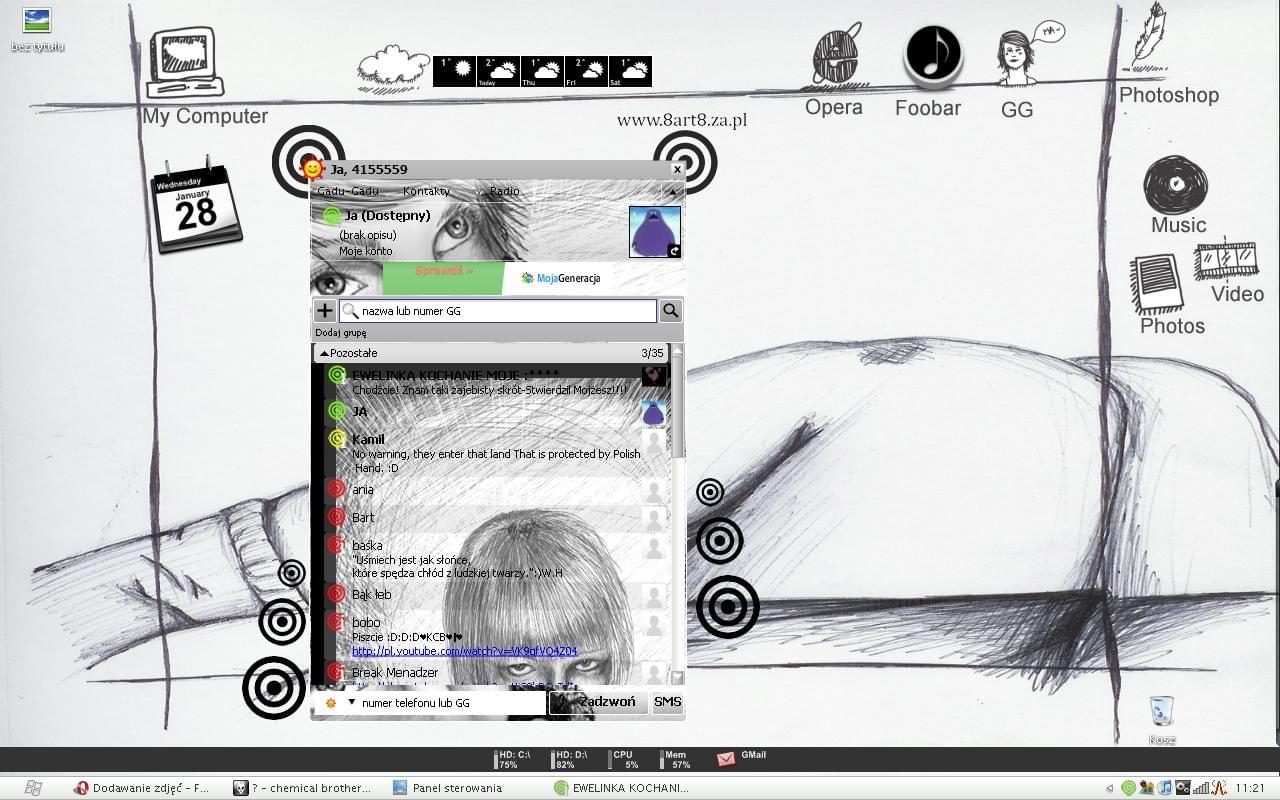The width and height of the screenshot is (1280, 800).
Task: Open bobo's YouTube link
Action: click(464, 651)
